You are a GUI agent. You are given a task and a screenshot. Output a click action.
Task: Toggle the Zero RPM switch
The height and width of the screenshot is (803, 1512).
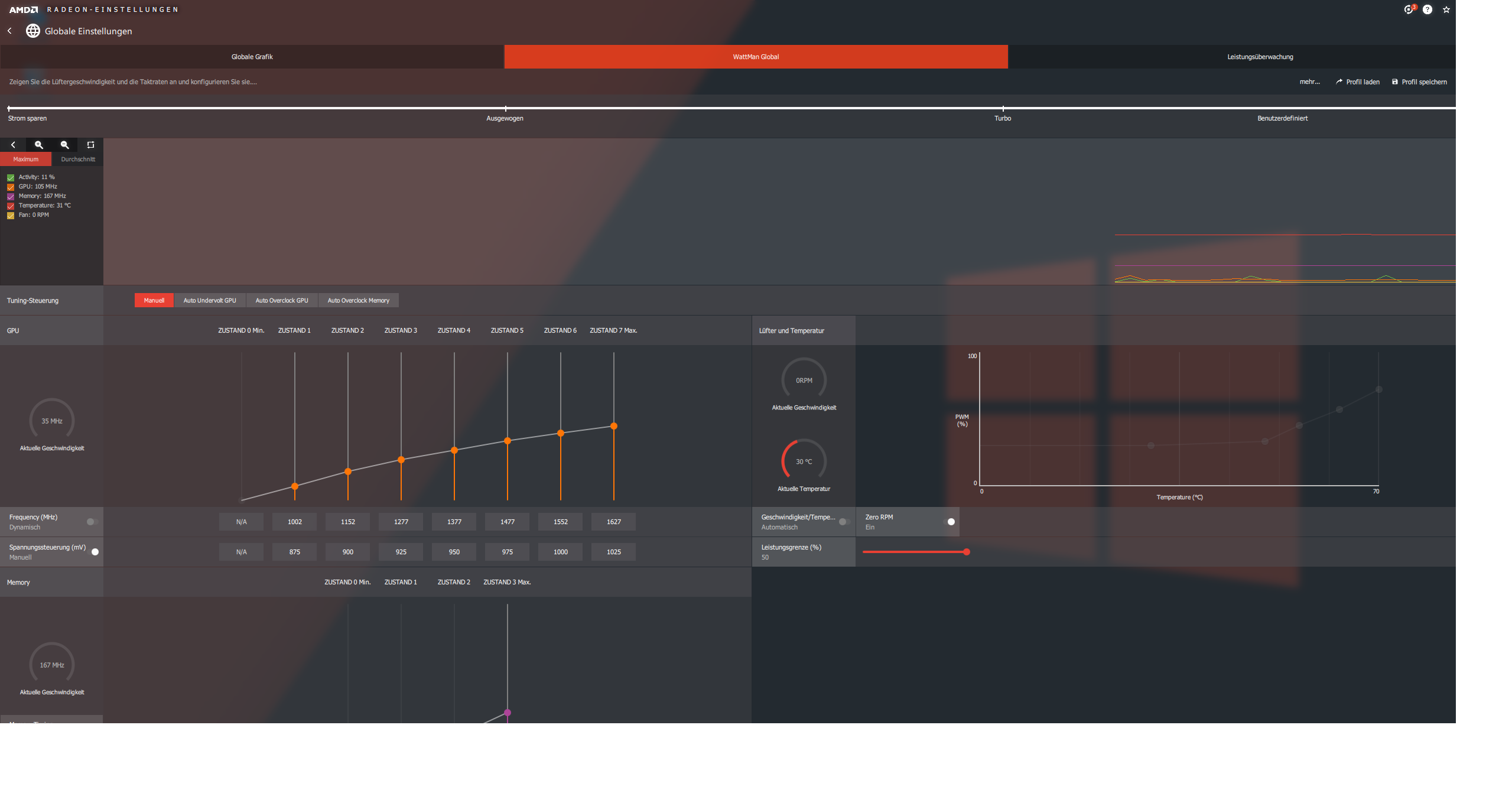(x=950, y=522)
